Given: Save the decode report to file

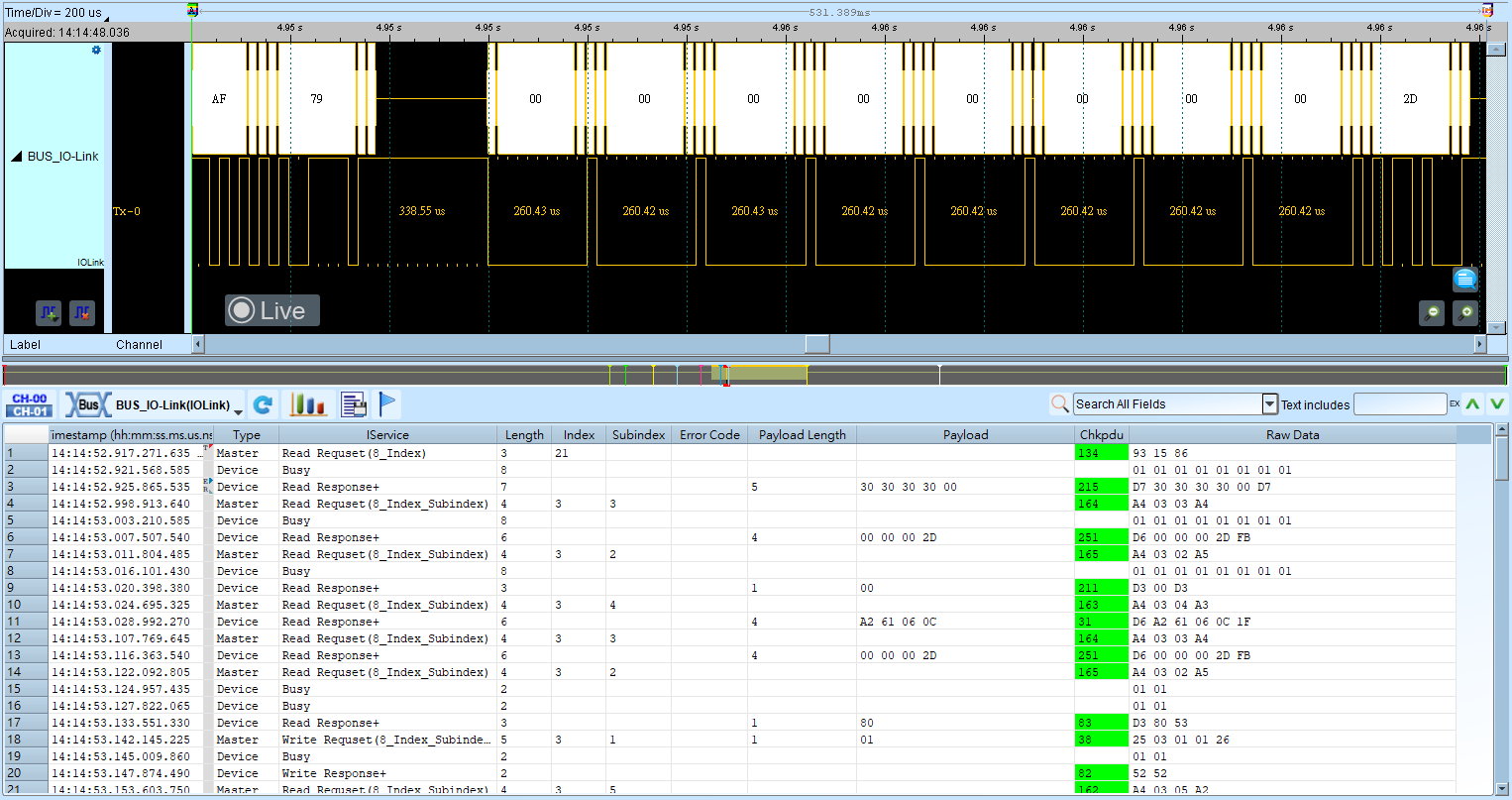Looking at the screenshot, I should [353, 404].
